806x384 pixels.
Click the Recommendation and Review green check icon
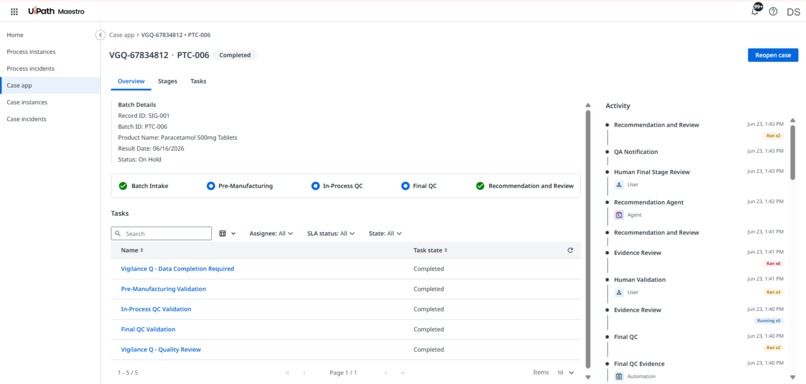(480, 186)
